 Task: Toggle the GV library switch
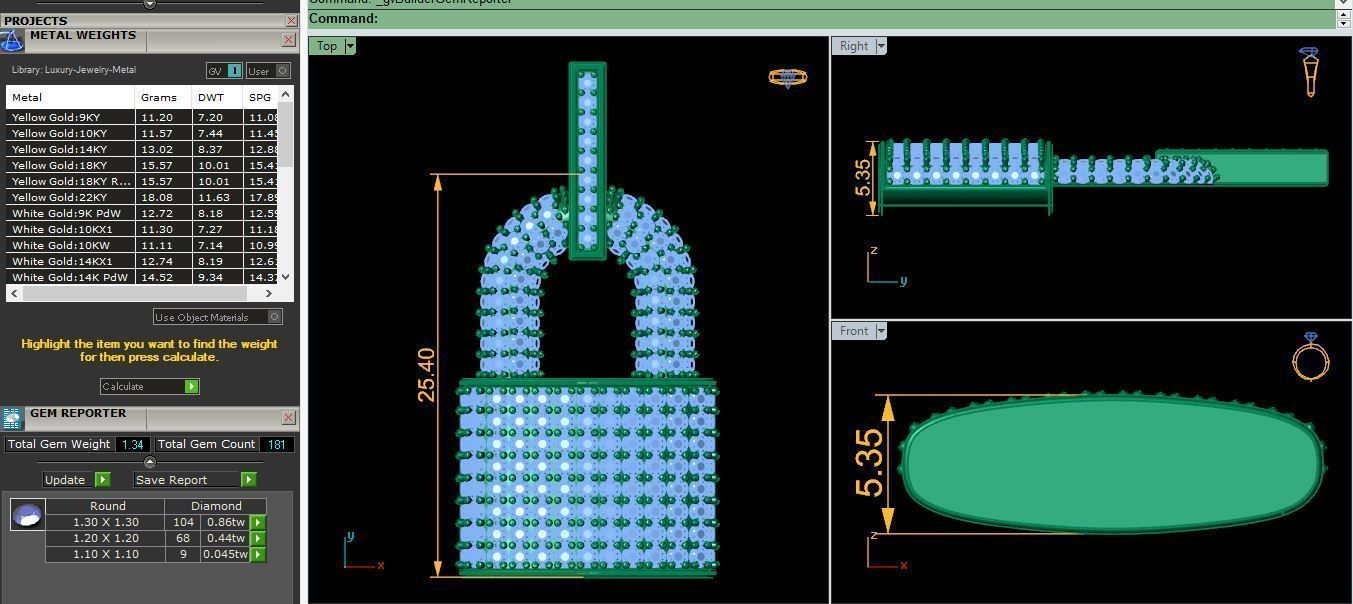coord(224,71)
